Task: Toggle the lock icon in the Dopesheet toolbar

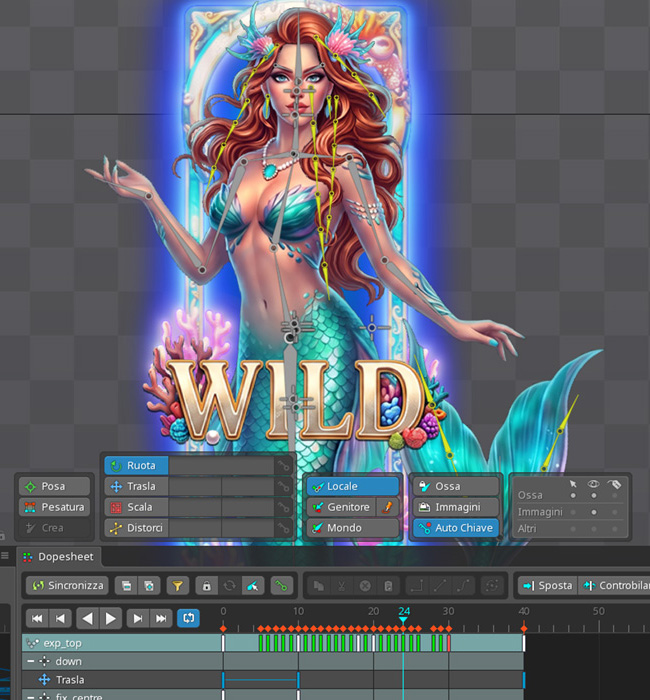Action: [206, 585]
